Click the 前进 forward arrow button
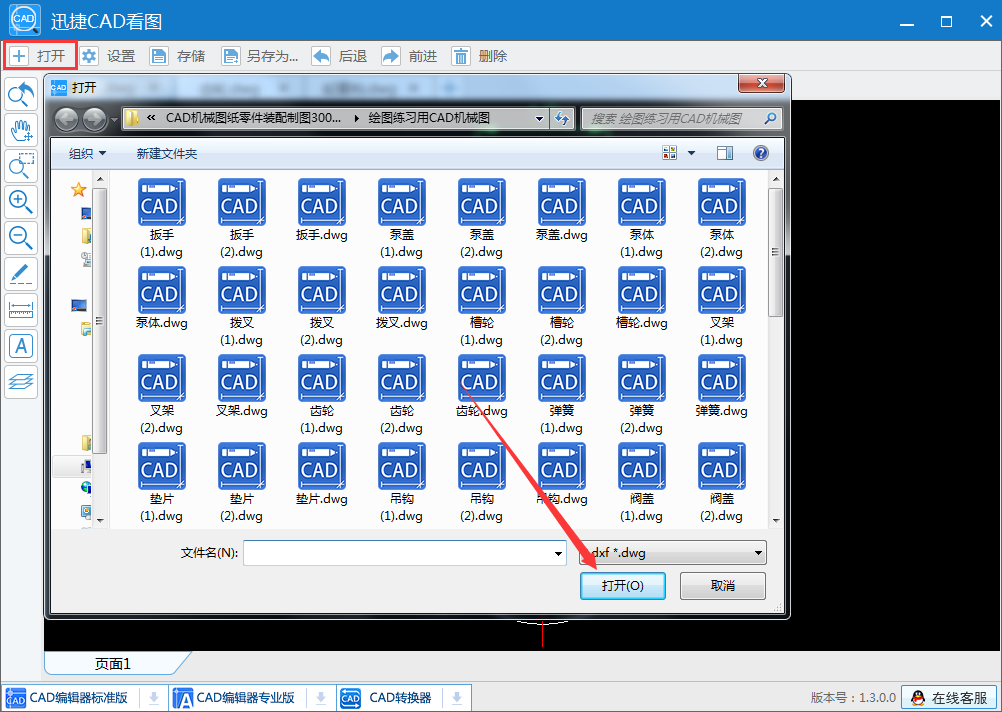Image resolution: width=1002 pixels, height=712 pixels. [408, 56]
